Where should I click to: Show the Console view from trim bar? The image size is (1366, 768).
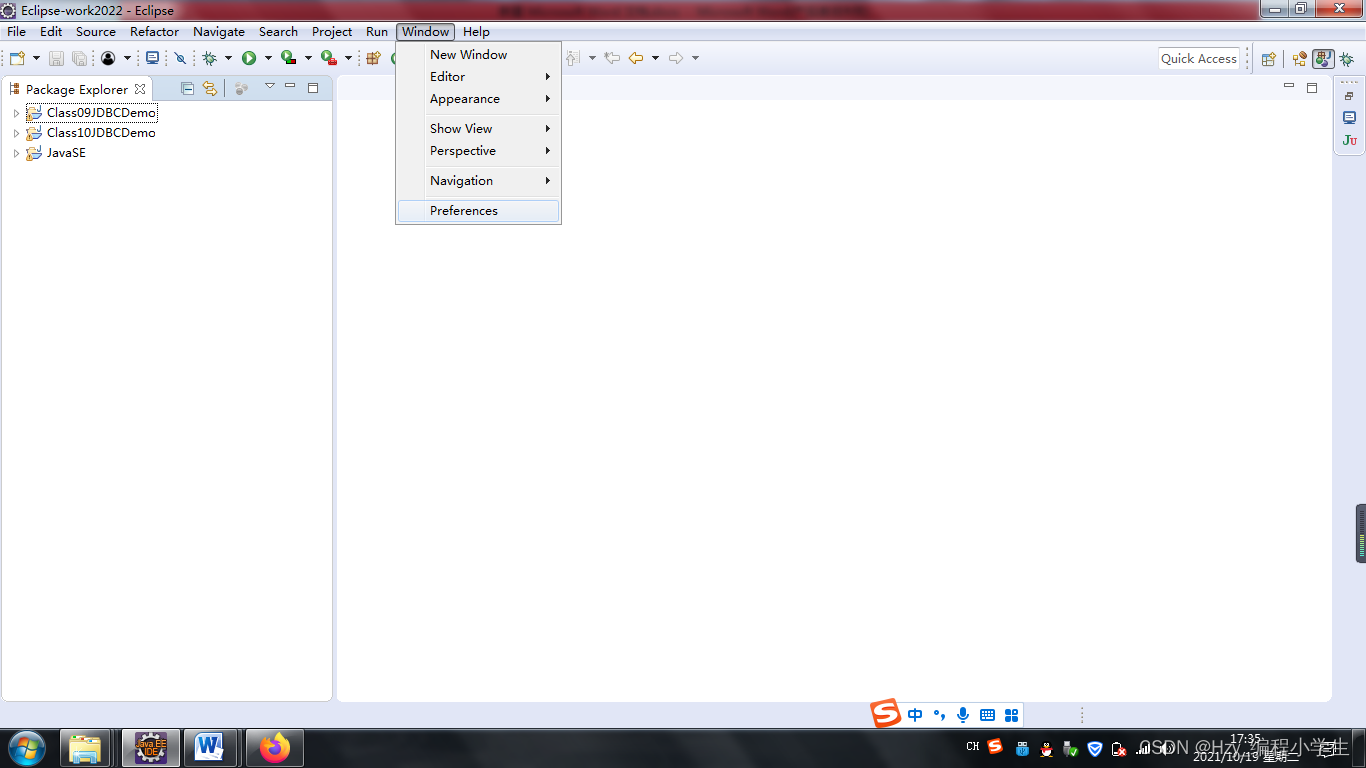point(1349,118)
